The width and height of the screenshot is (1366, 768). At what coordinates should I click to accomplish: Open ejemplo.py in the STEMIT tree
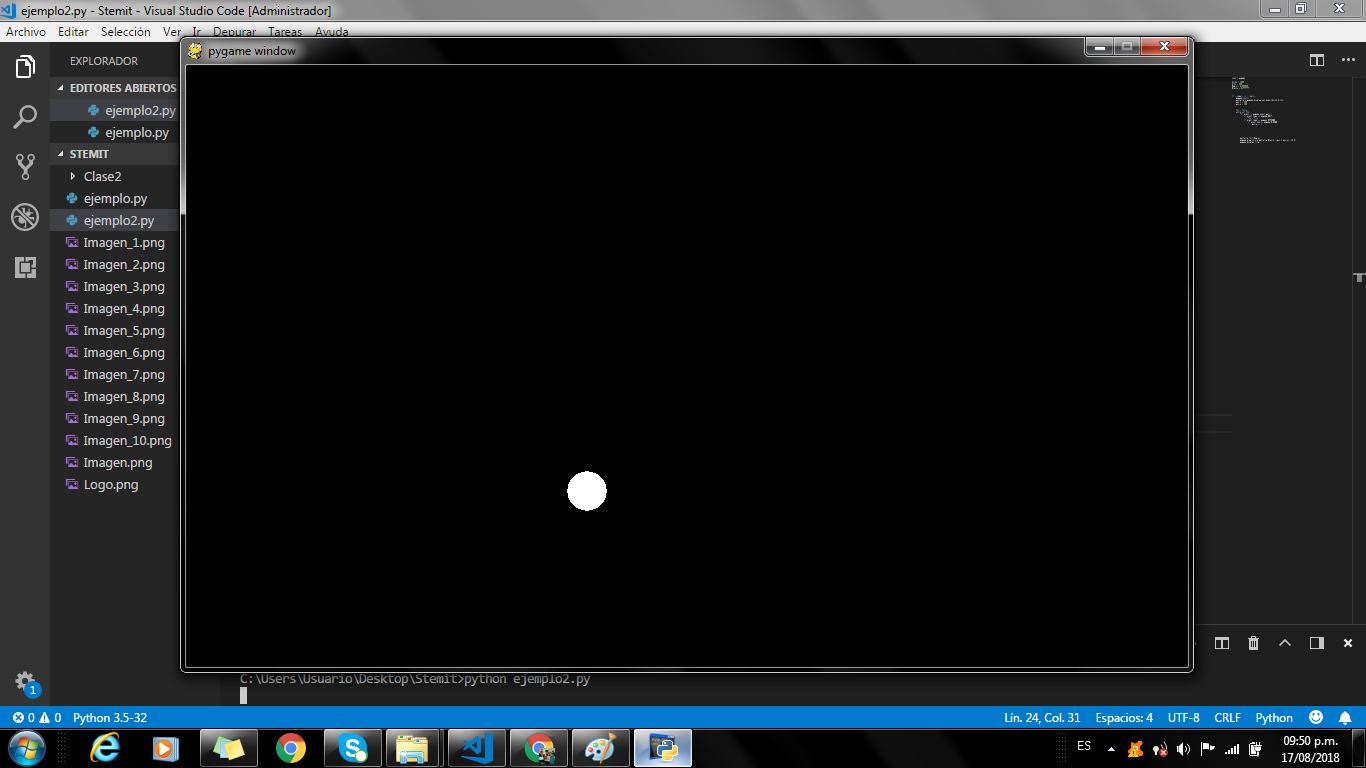coord(115,198)
